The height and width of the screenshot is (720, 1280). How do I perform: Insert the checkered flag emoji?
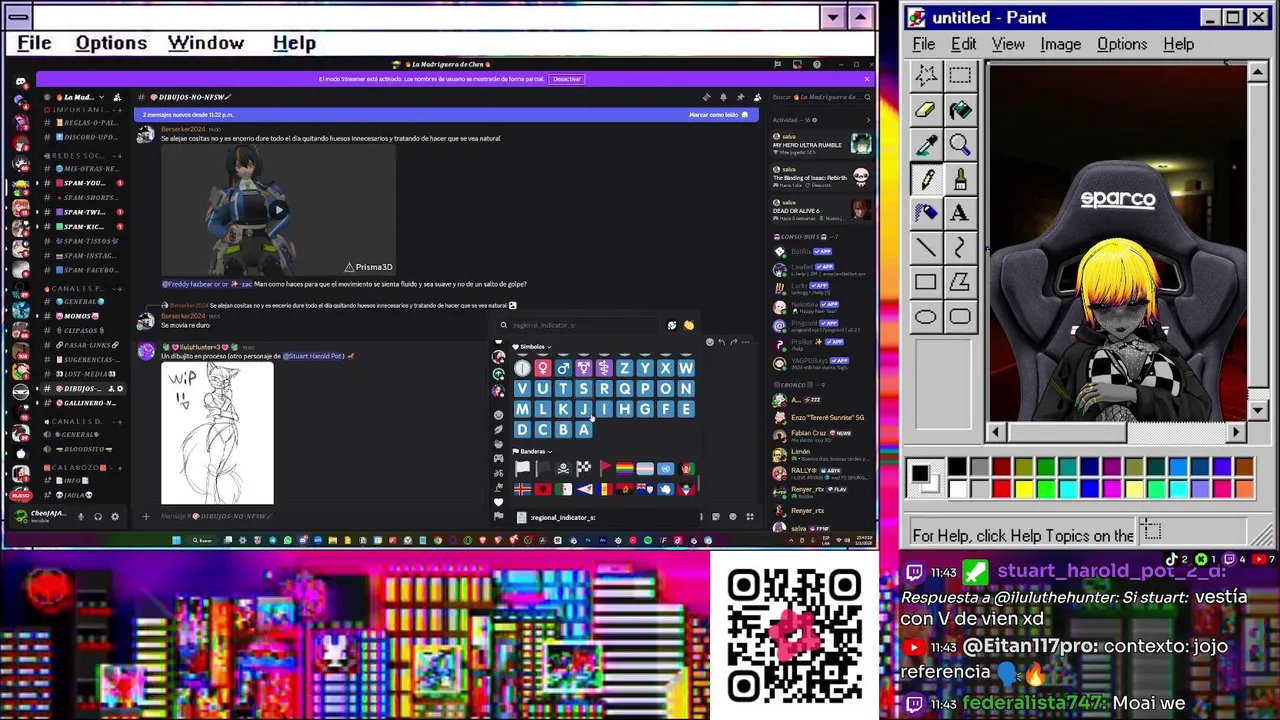[583, 468]
